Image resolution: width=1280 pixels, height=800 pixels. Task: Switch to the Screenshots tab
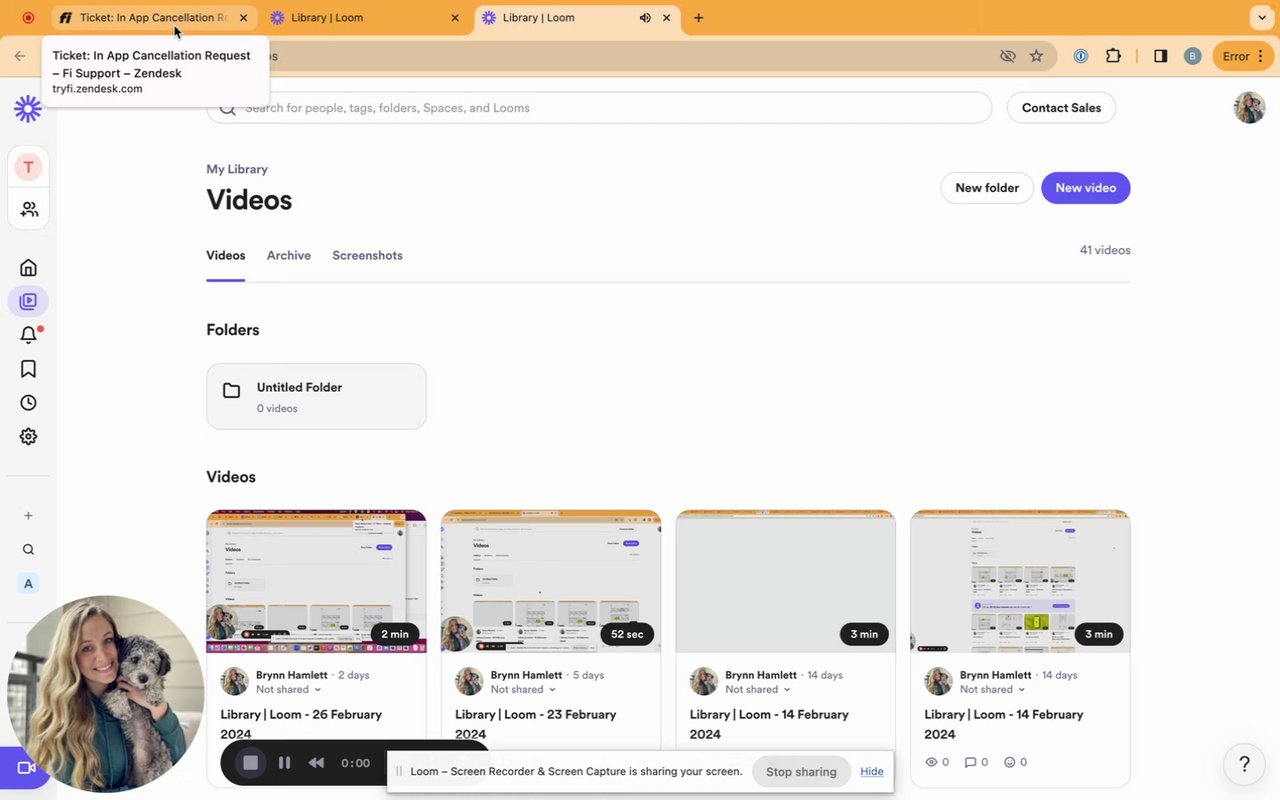367,255
